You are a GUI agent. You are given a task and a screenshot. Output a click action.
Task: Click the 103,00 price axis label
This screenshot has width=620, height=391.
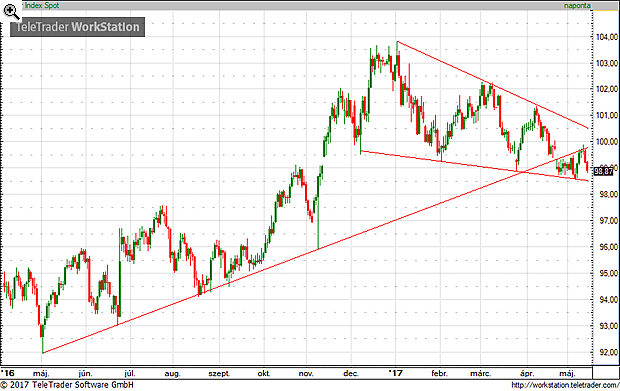pyautogui.click(x=607, y=63)
